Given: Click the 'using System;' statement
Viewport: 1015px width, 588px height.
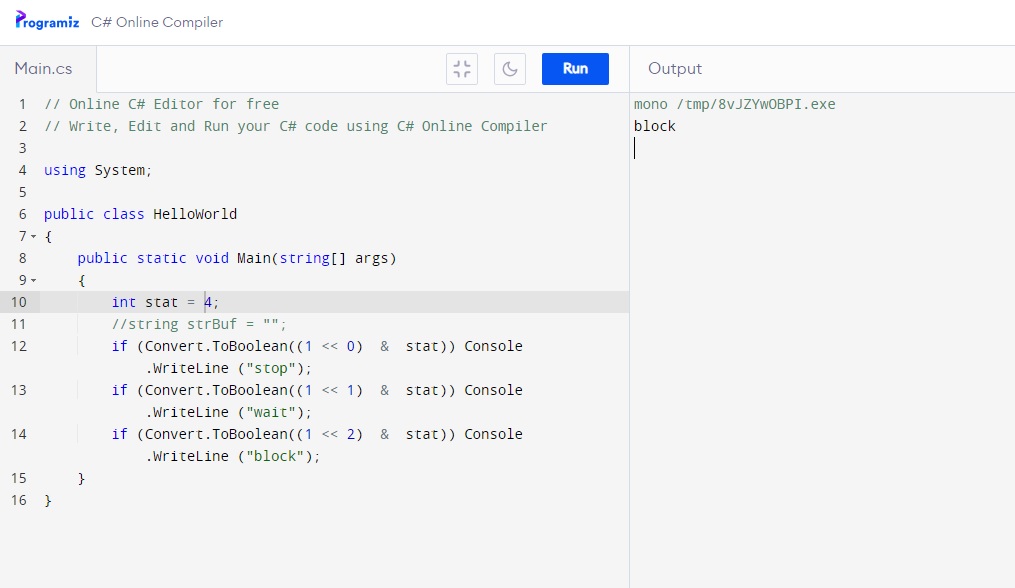Looking at the screenshot, I should (x=98, y=170).
